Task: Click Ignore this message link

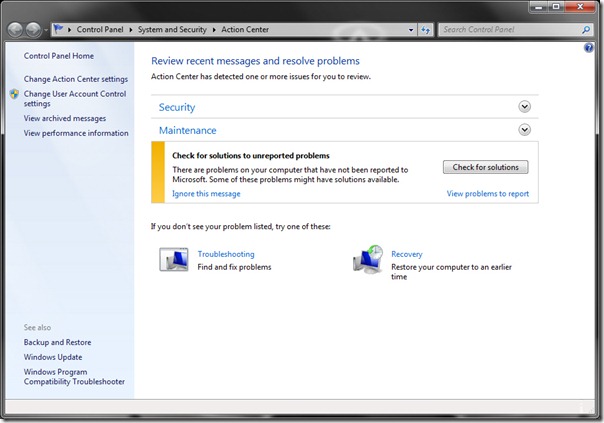Action: [206, 194]
